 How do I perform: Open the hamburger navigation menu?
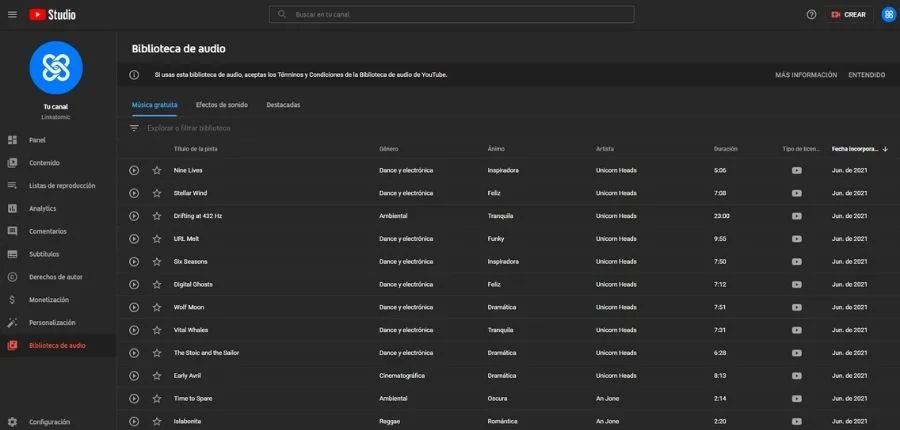tap(12, 15)
